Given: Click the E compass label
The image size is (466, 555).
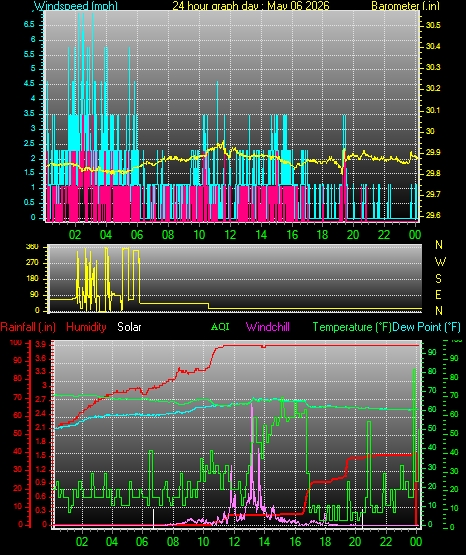Looking at the screenshot, I should [x=438, y=295].
